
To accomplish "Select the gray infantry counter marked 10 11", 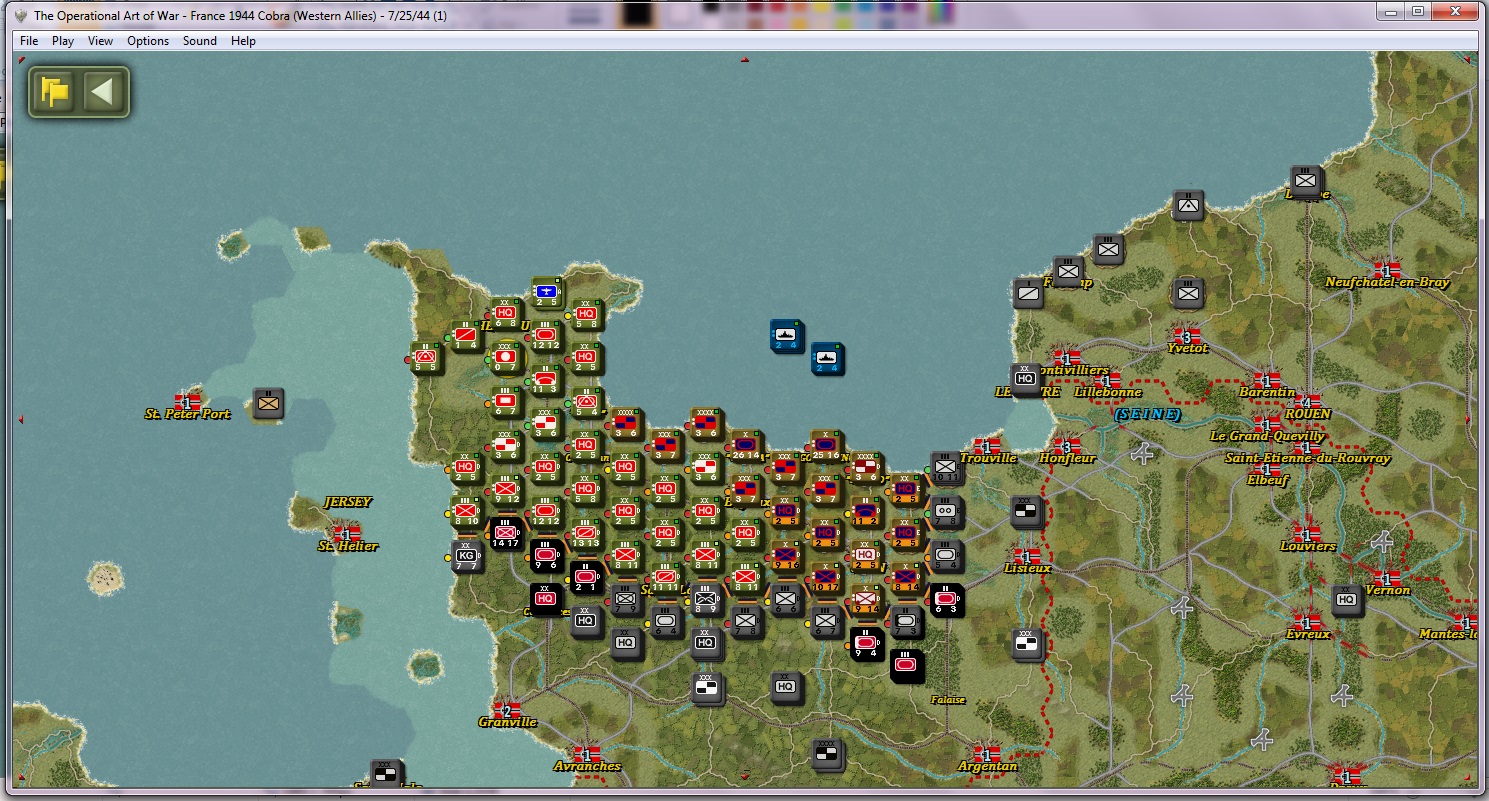I will tap(946, 468).
